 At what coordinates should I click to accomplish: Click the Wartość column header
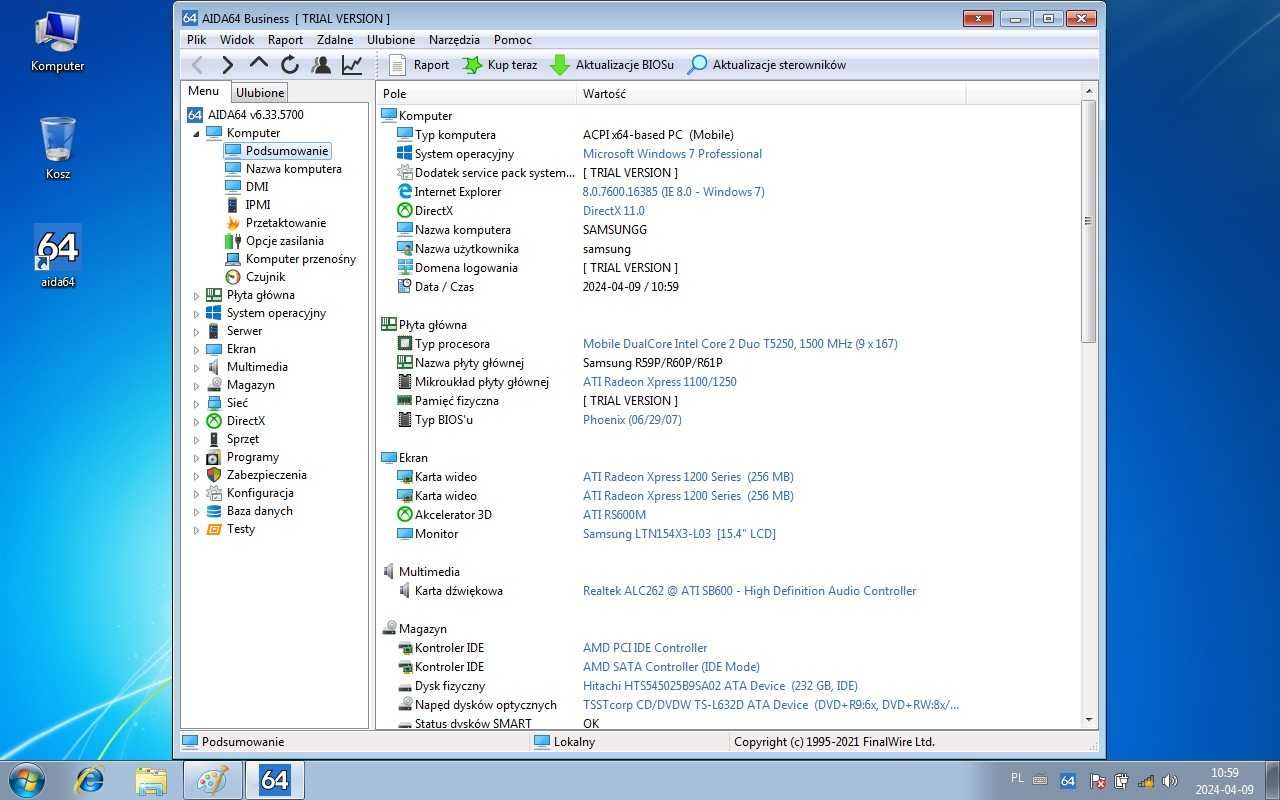pos(771,94)
